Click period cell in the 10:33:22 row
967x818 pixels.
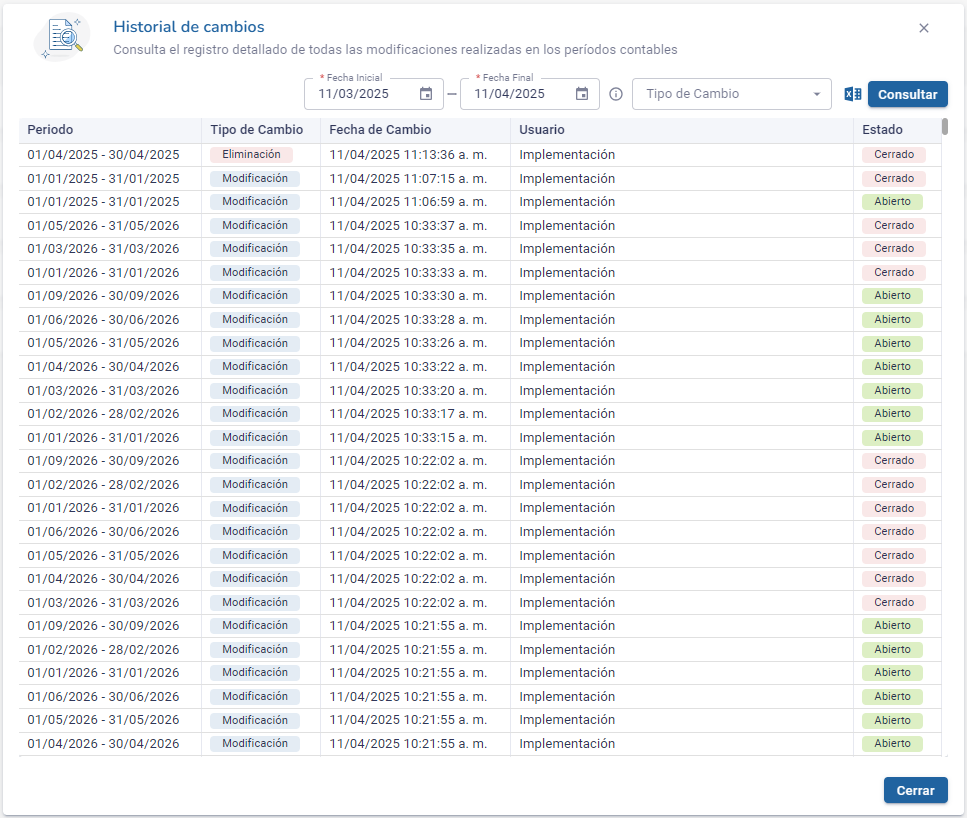[x=104, y=367]
